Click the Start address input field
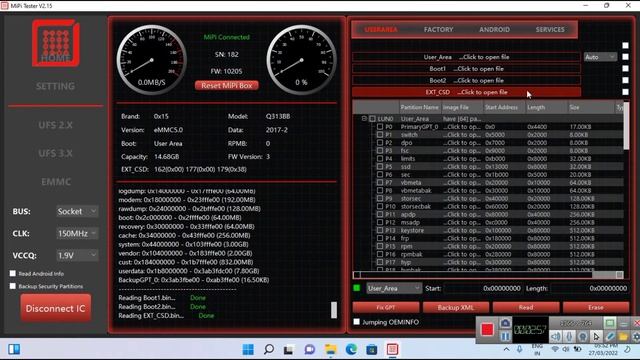640x360 pixels. tap(482, 289)
